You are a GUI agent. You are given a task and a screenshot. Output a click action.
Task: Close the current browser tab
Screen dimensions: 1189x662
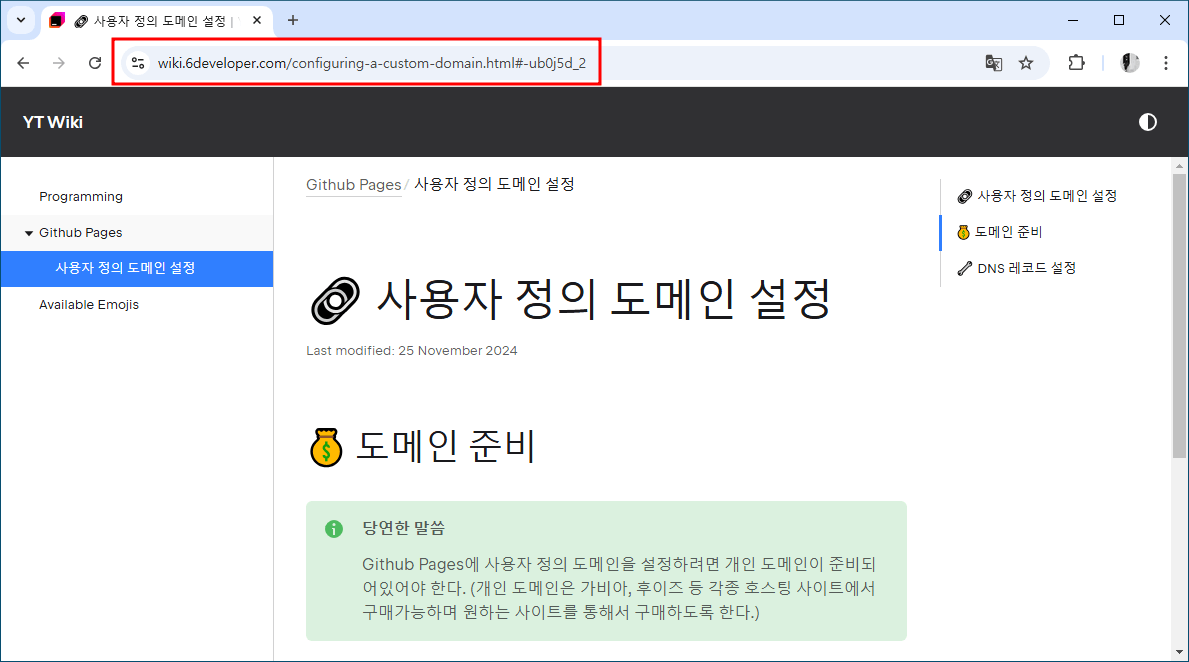[x=257, y=20]
